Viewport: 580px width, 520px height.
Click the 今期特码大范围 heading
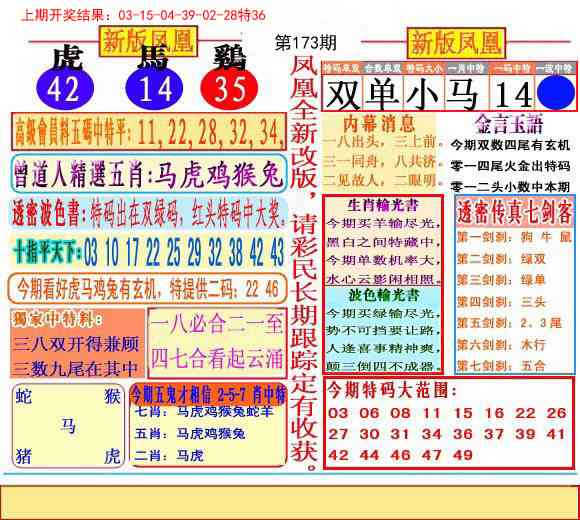pos(392,390)
